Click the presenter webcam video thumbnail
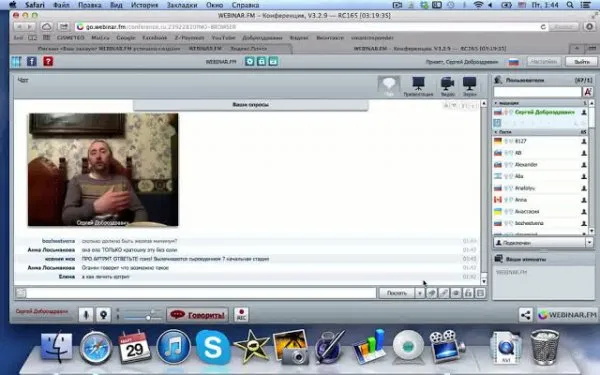600x375 pixels. [103, 170]
